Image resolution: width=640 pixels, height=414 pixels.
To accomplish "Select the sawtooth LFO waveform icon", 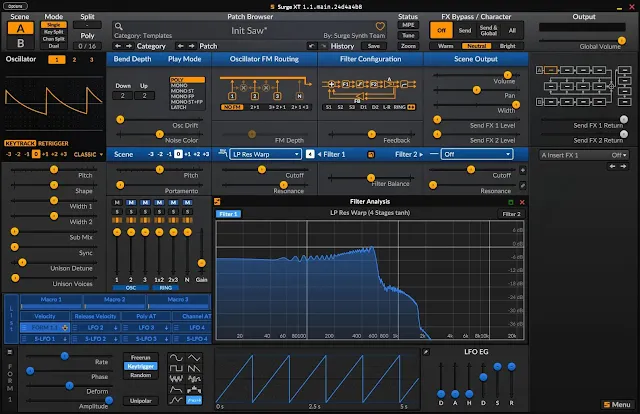I will (x=194, y=369).
